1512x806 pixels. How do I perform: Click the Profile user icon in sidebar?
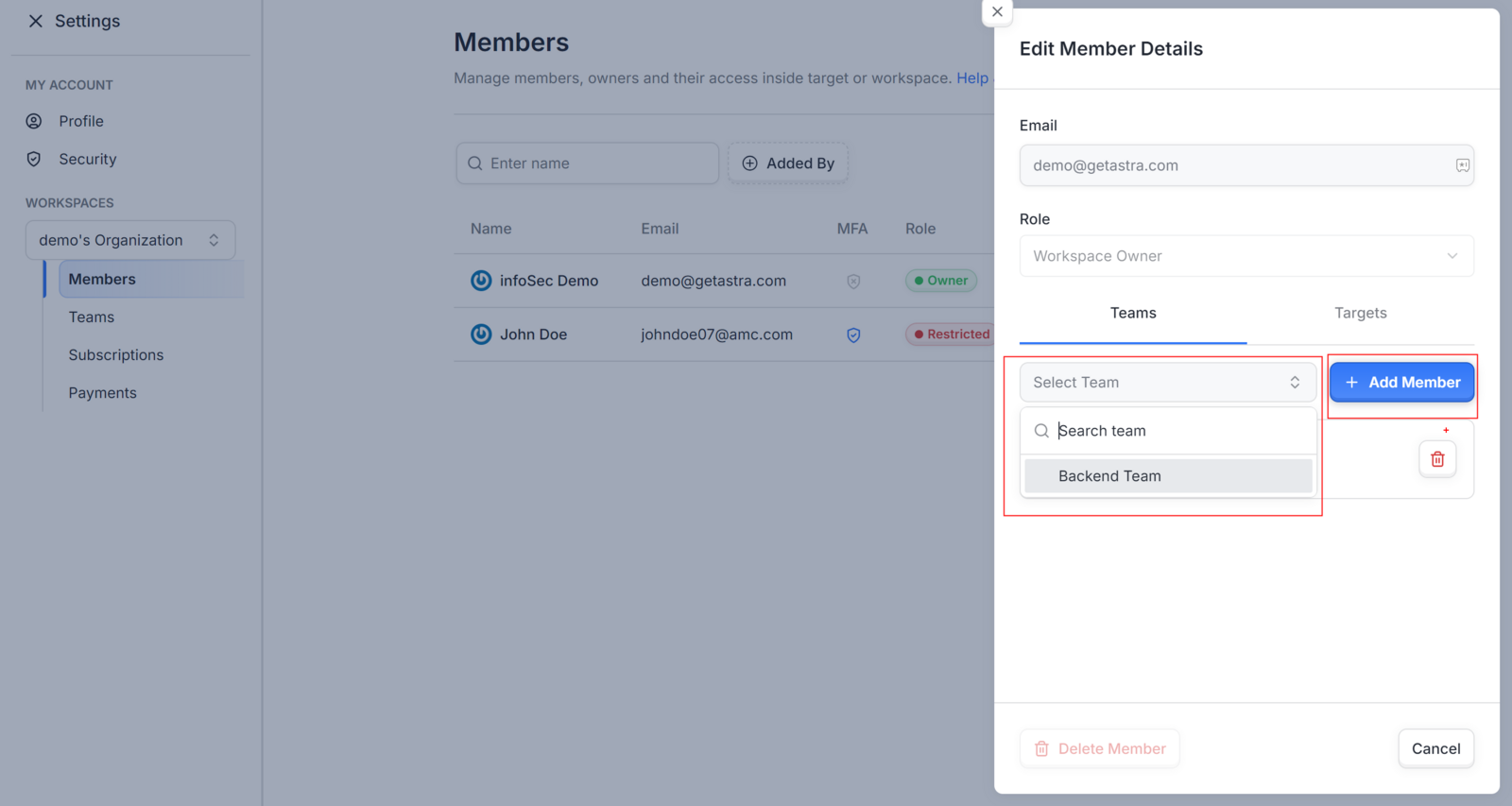(x=34, y=121)
